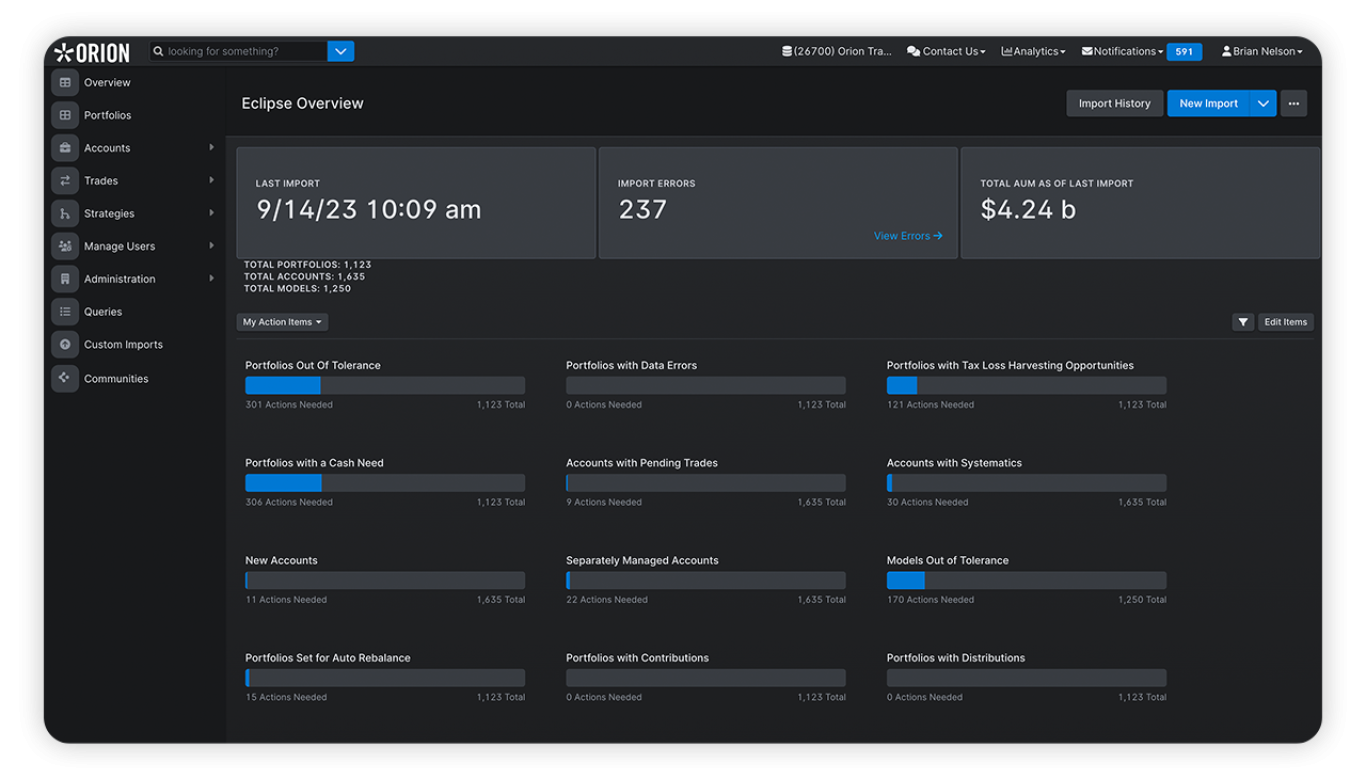Open Portfolios via its sidebar icon
The image size is (1366, 779).
(x=65, y=115)
